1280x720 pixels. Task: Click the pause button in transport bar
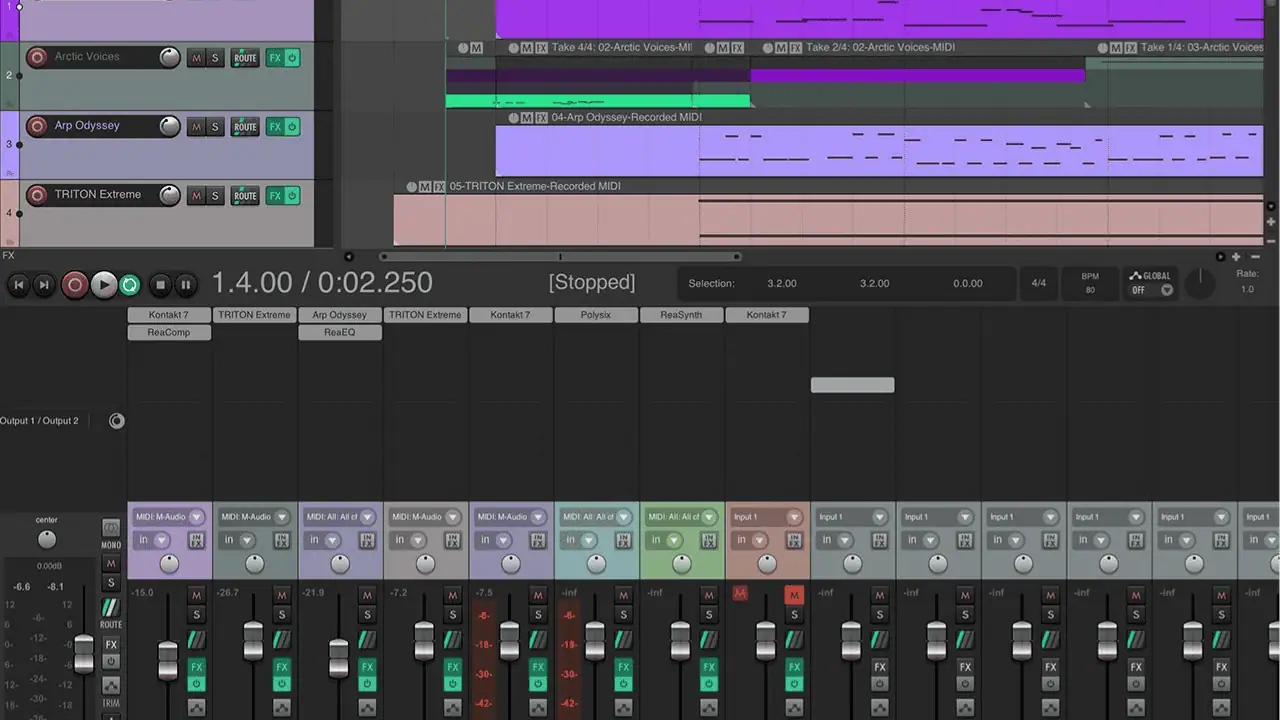[185, 285]
